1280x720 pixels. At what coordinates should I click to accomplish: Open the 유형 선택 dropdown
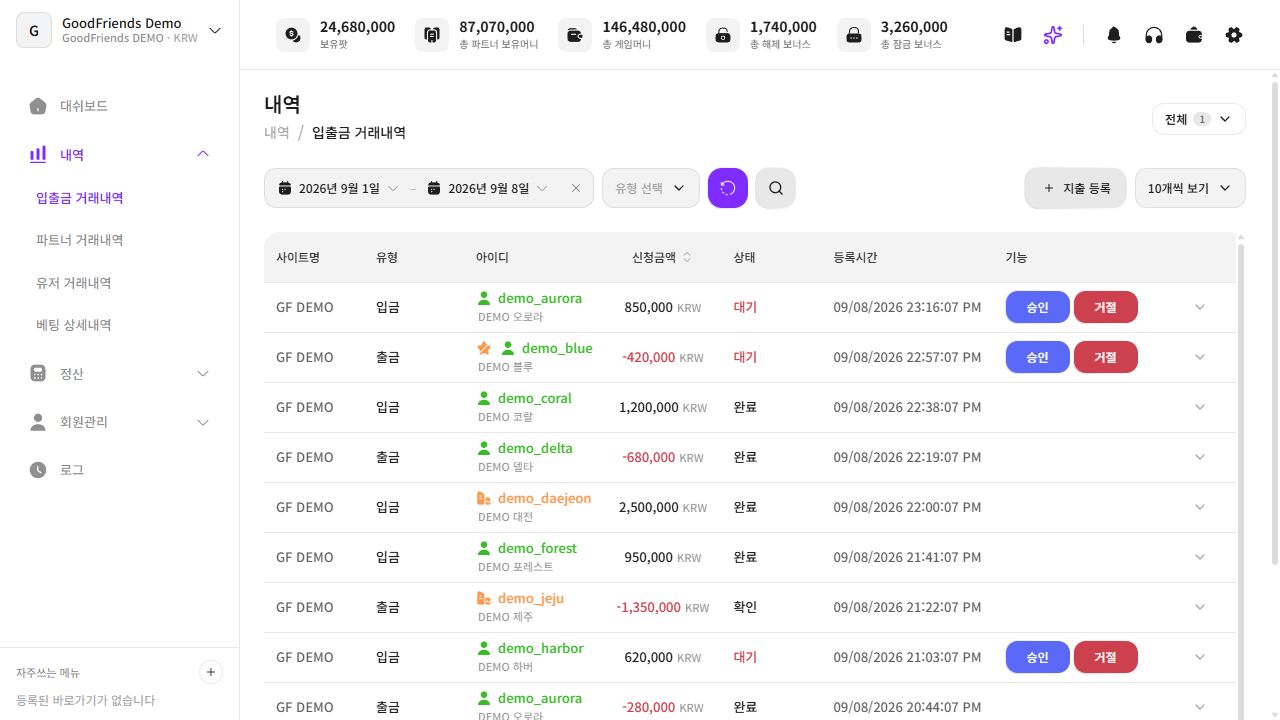coord(651,188)
